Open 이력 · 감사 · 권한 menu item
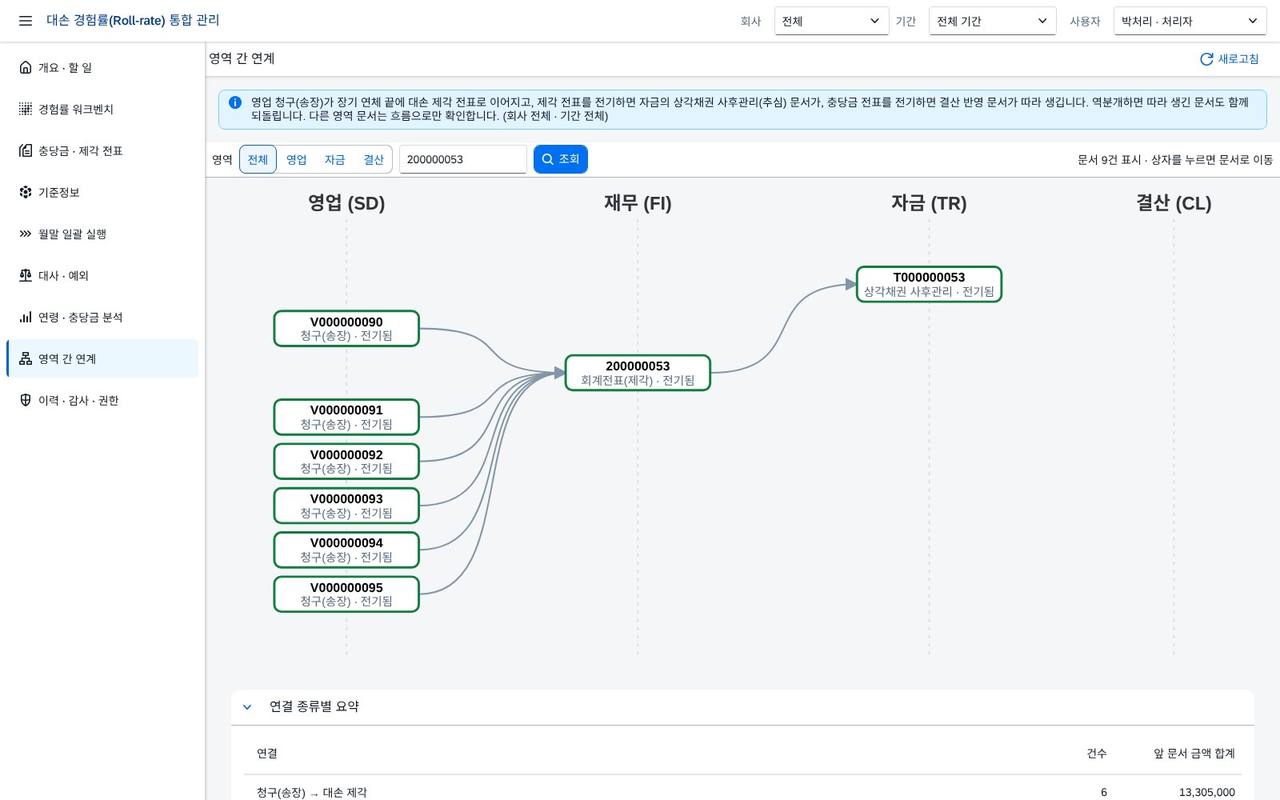The width and height of the screenshot is (1280, 800). [x=102, y=400]
